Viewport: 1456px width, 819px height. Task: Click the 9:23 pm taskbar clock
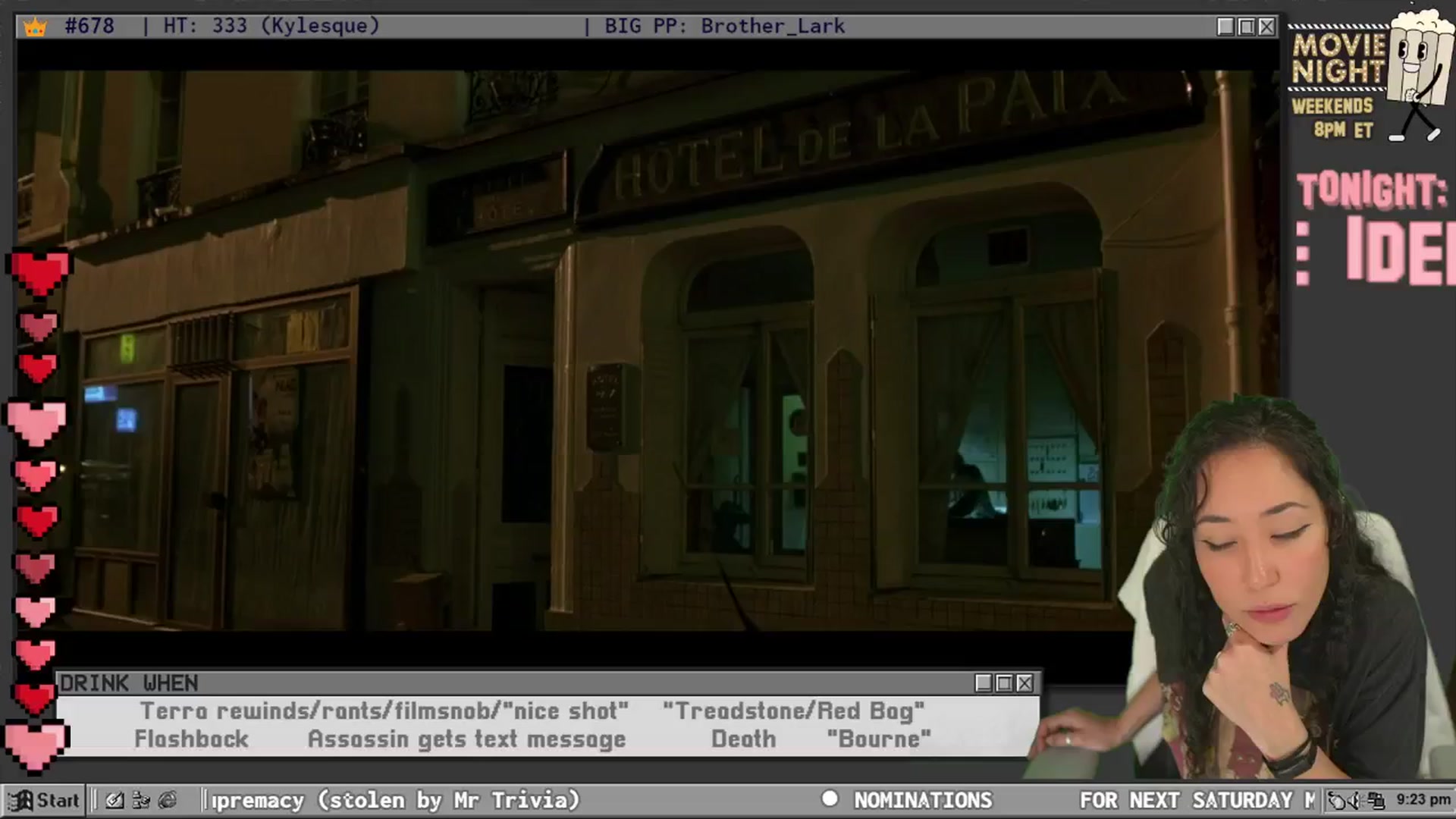click(1423, 799)
